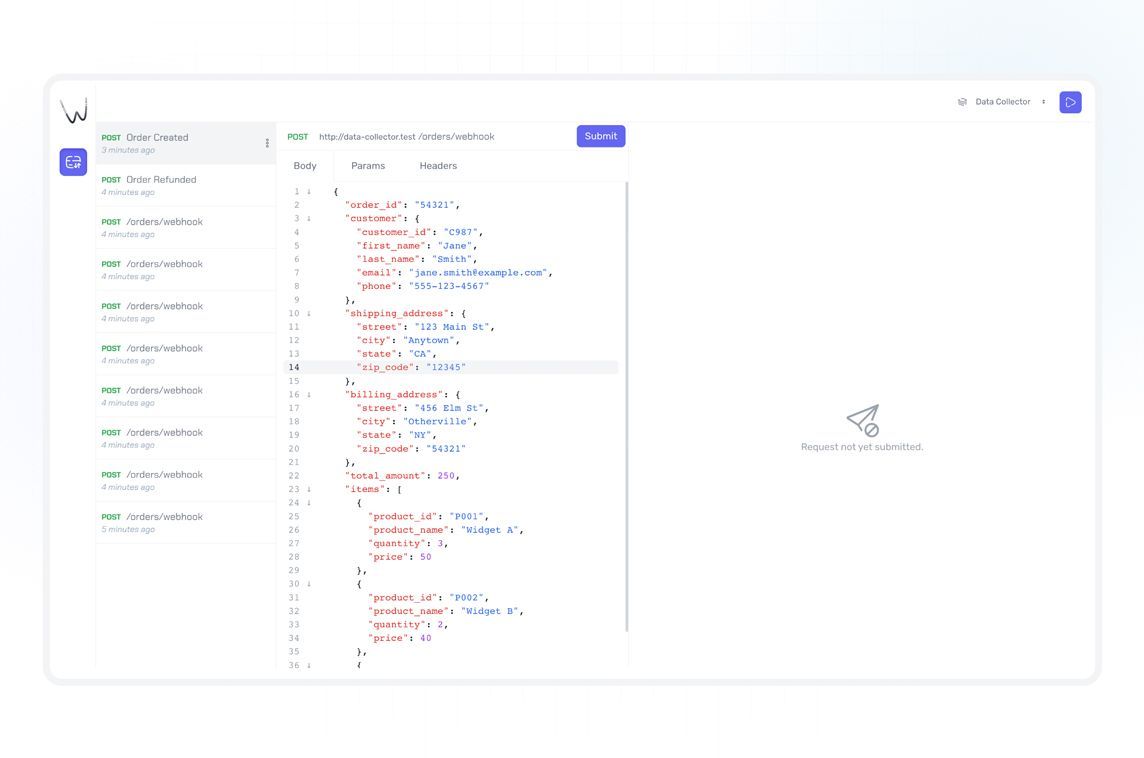Select the Body tab
Viewport: 1144px width, 758px height.
pos(305,166)
